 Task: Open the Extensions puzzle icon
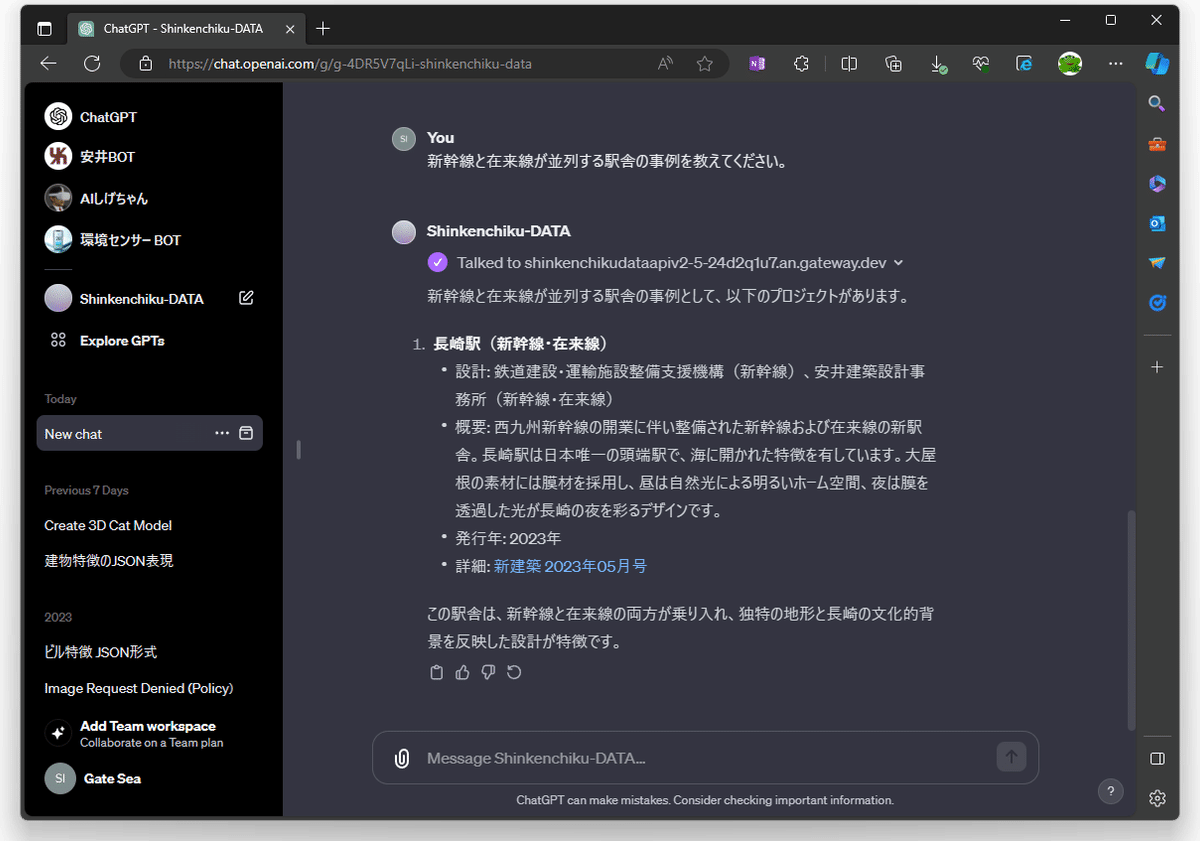coord(801,64)
